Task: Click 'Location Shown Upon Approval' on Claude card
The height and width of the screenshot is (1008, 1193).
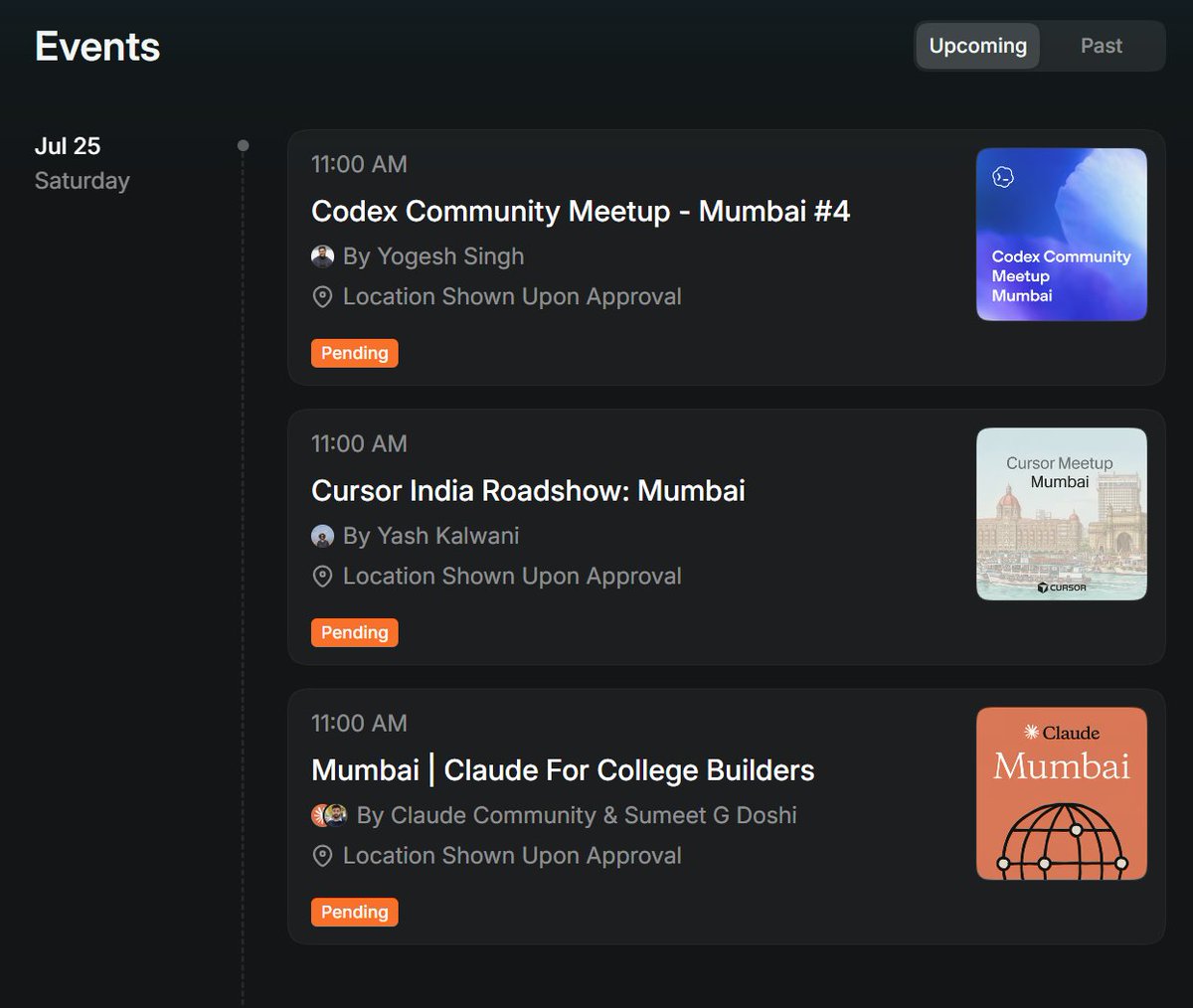Action: [x=512, y=855]
